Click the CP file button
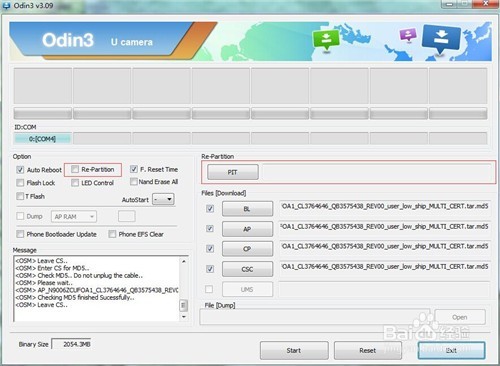Screen dimensions: 500x366 pyautogui.click(x=247, y=249)
